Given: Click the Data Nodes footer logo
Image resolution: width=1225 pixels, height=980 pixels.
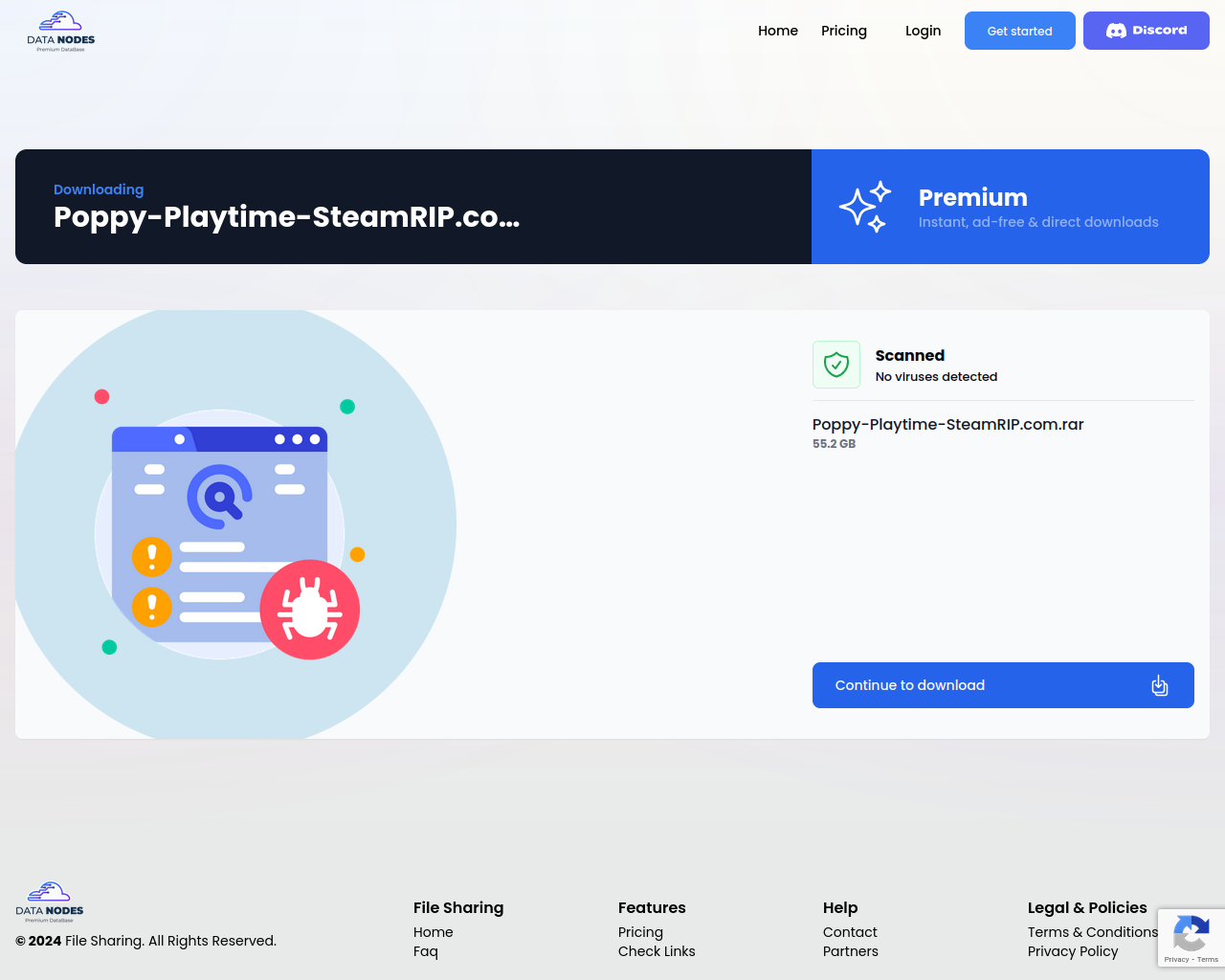Looking at the screenshot, I should tap(50, 902).
